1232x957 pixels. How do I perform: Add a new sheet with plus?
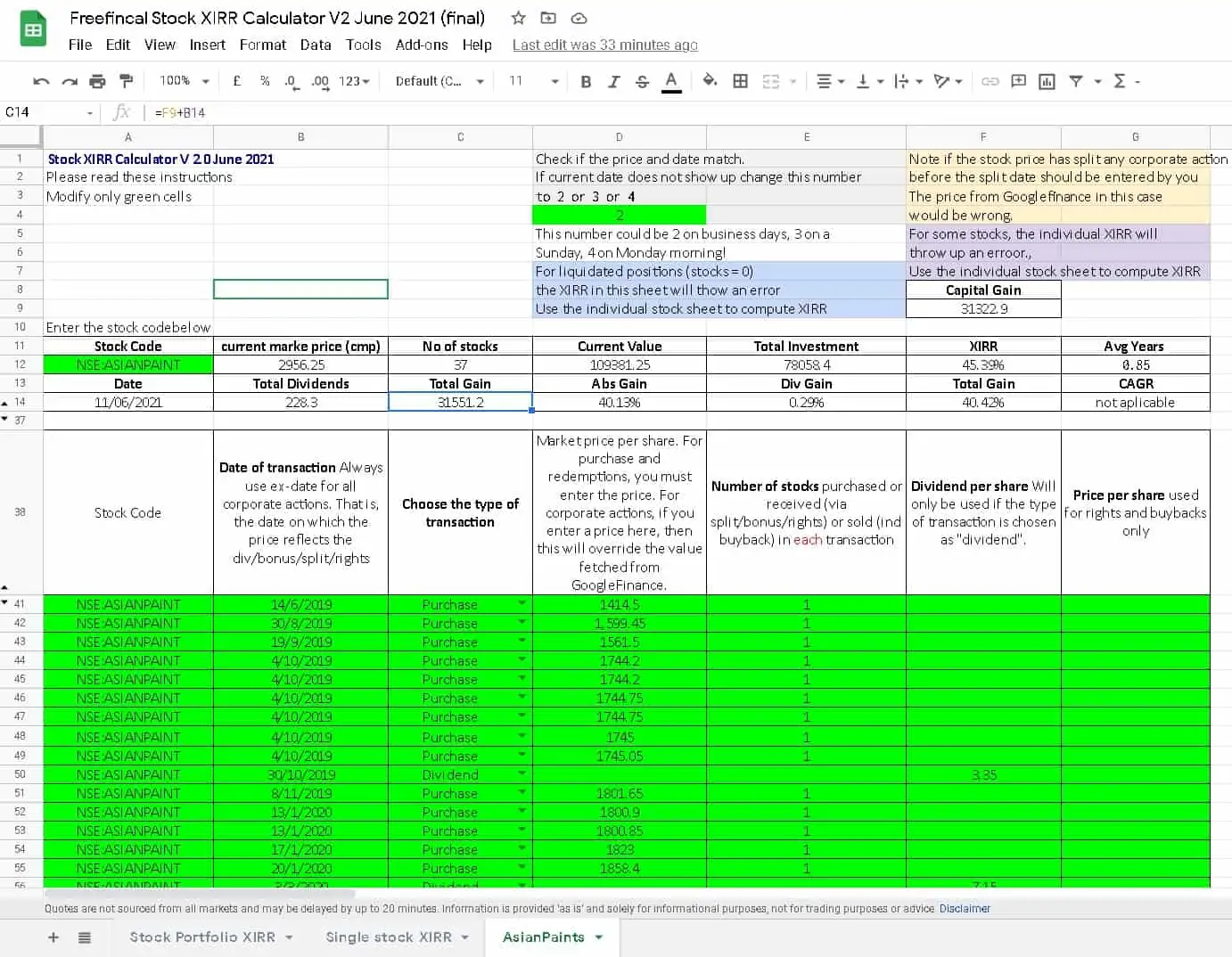[53, 937]
